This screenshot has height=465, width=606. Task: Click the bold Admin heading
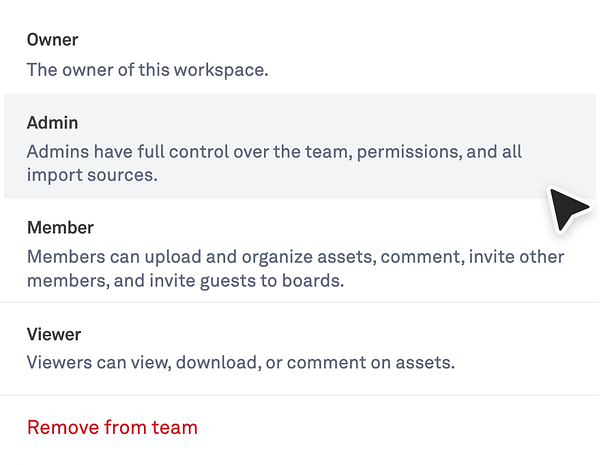tap(52, 123)
